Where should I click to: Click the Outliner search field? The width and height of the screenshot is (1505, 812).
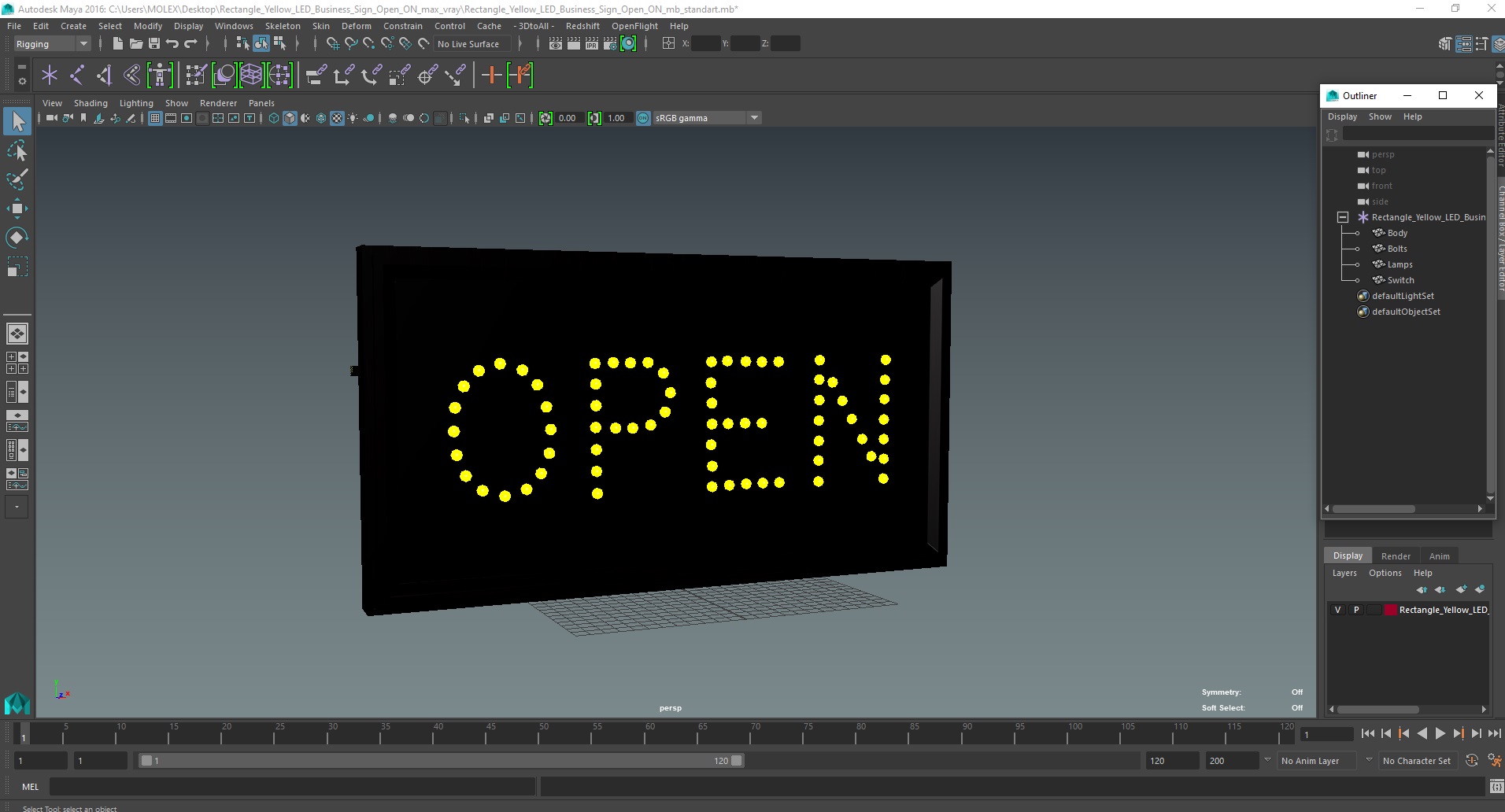[x=1417, y=135]
